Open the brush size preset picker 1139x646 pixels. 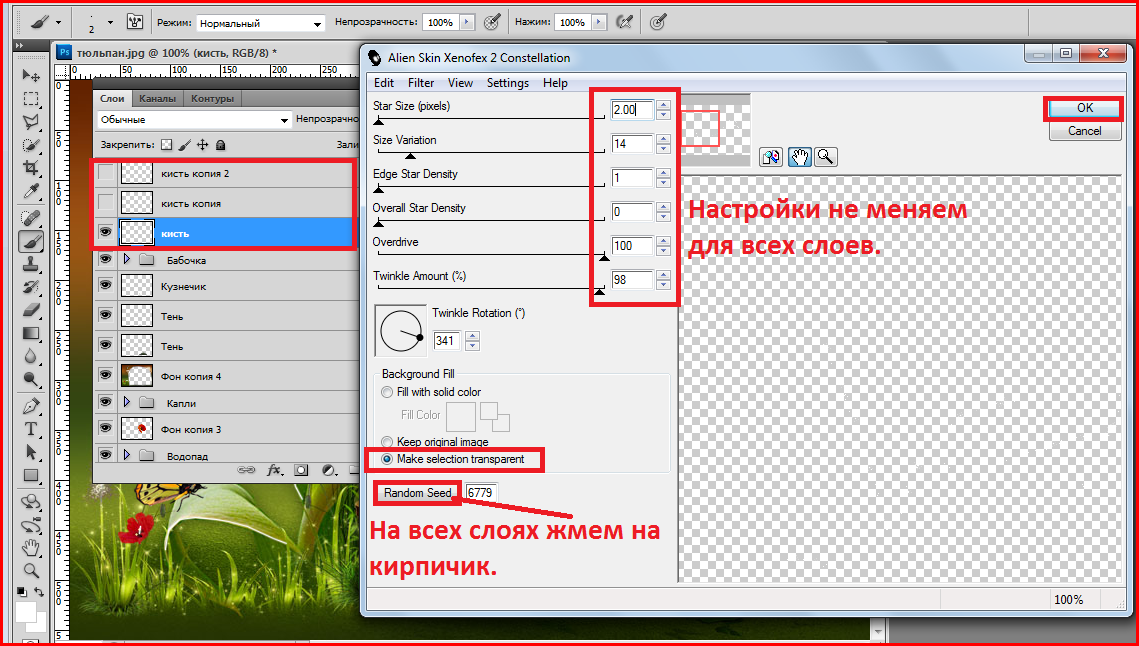(110, 23)
